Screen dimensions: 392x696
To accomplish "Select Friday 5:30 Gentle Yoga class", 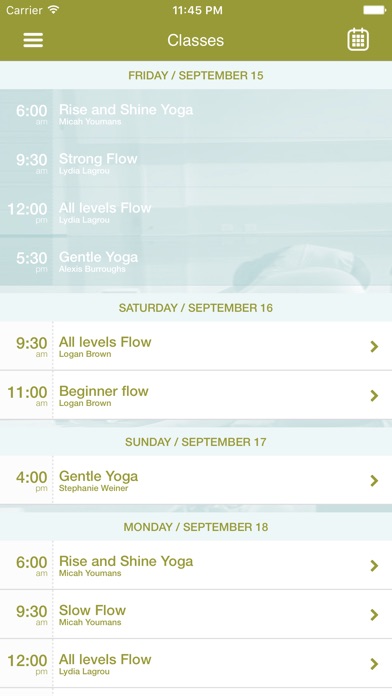I will [x=196, y=262].
